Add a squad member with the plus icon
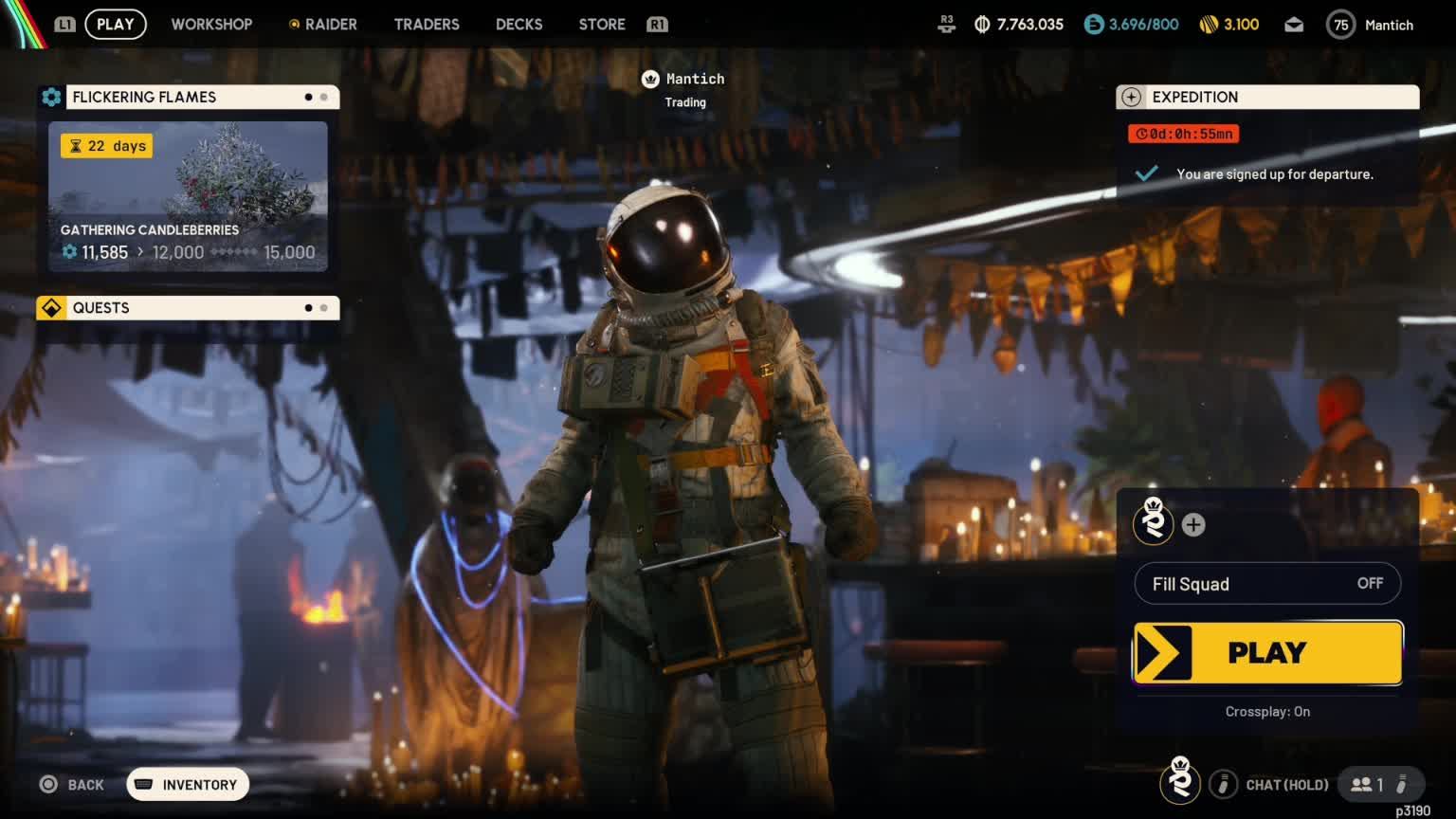The image size is (1456, 819). coord(1193,525)
